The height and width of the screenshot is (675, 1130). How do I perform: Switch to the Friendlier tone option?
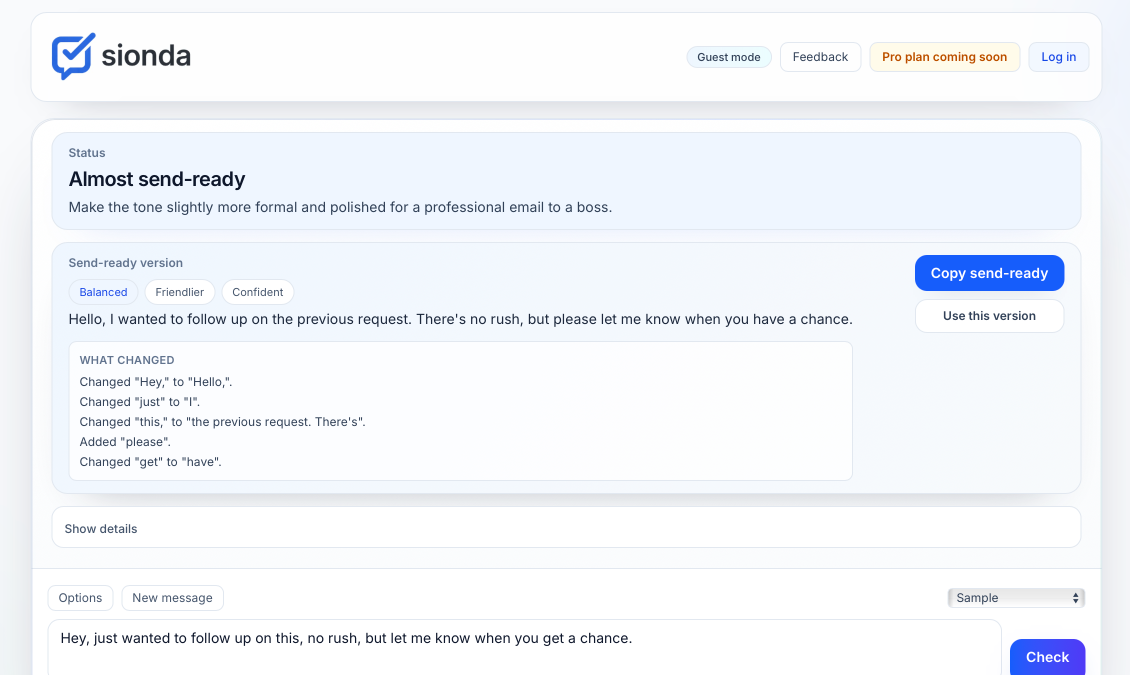tap(180, 292)
